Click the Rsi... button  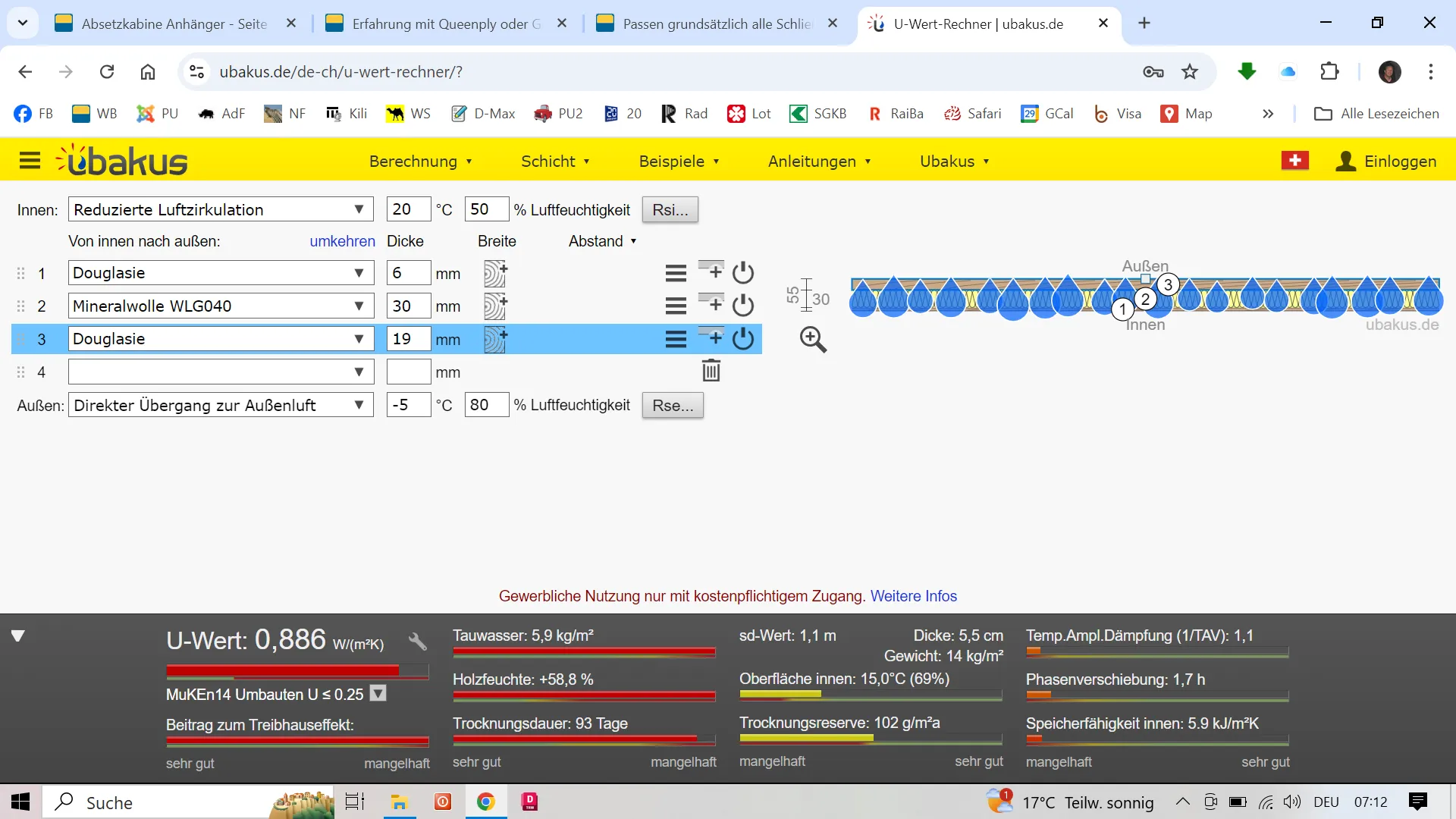tap(670, 209)
